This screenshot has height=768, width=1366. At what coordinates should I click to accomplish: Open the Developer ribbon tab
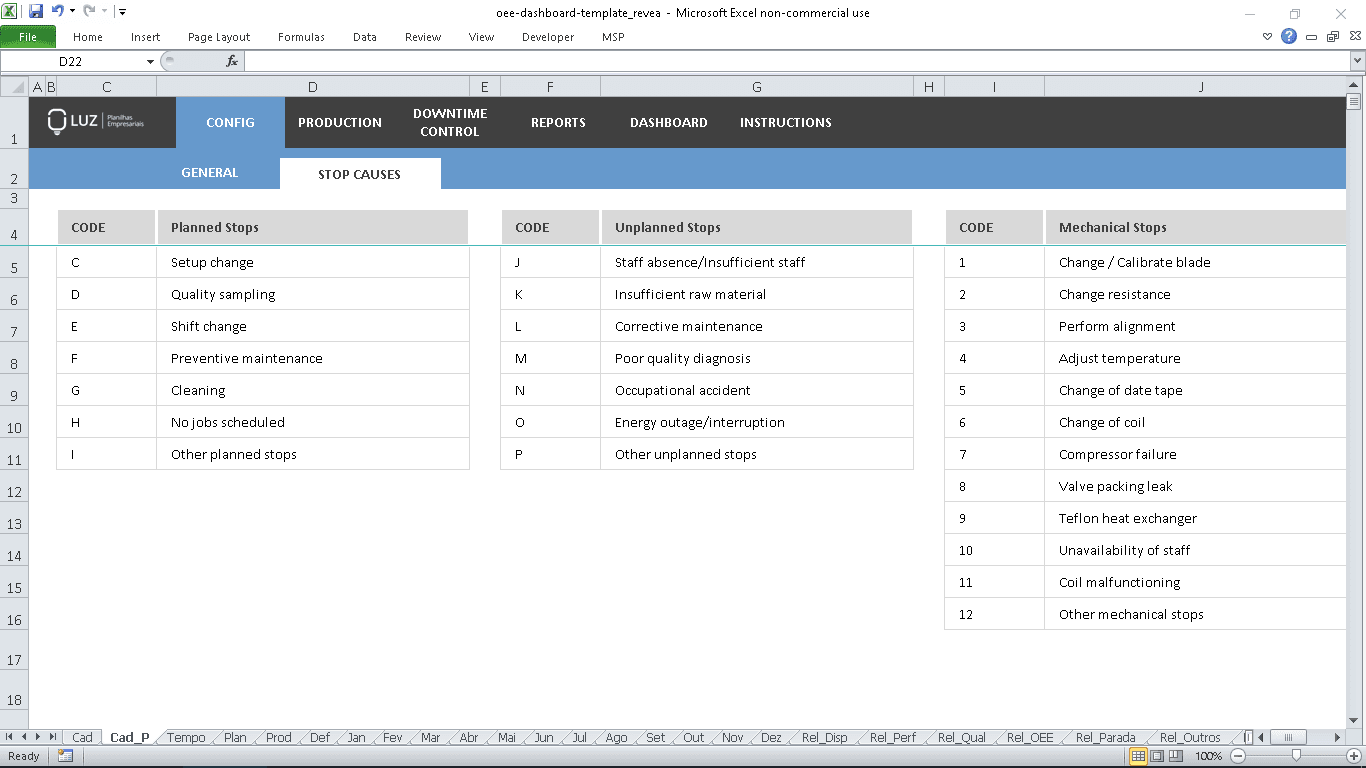(547, 37)
